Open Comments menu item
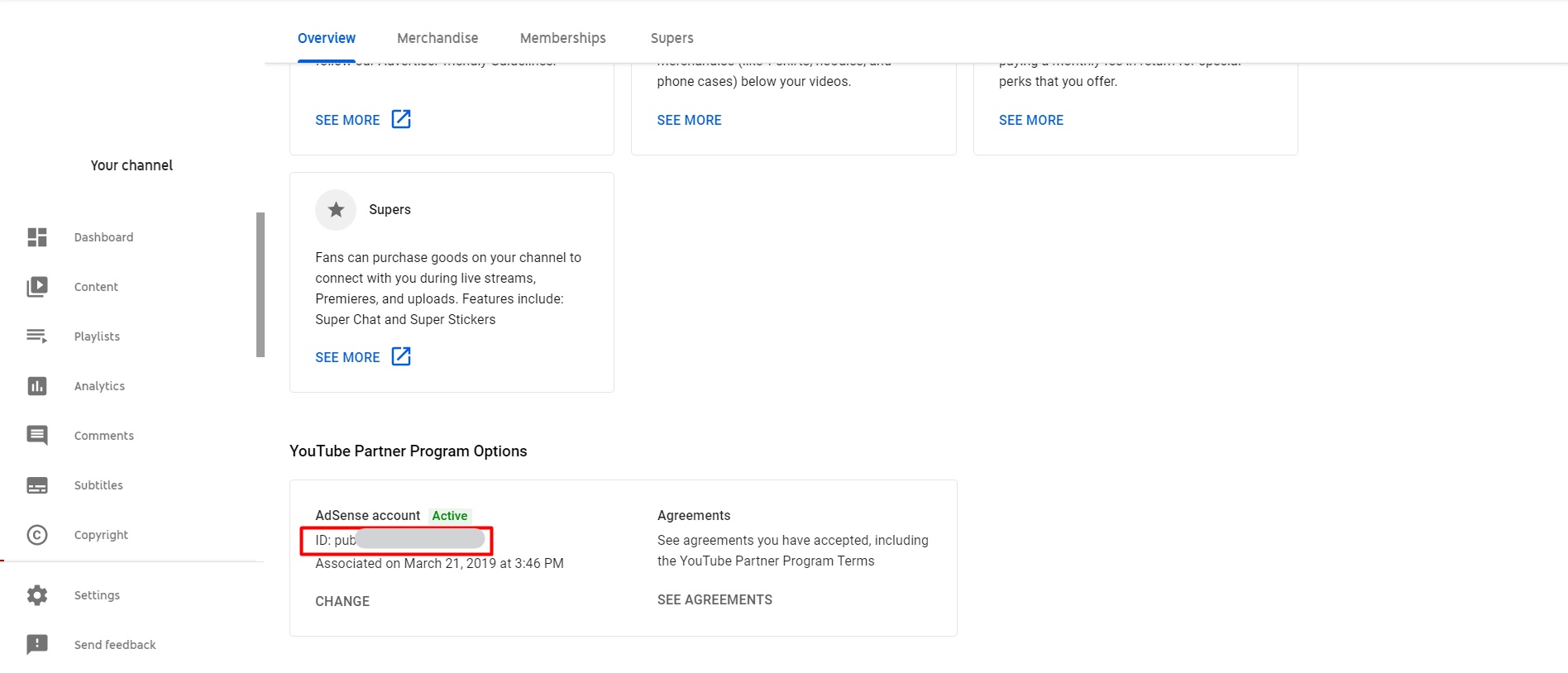The height and width of the screenshot is (673, 1568). pos(104,436)
